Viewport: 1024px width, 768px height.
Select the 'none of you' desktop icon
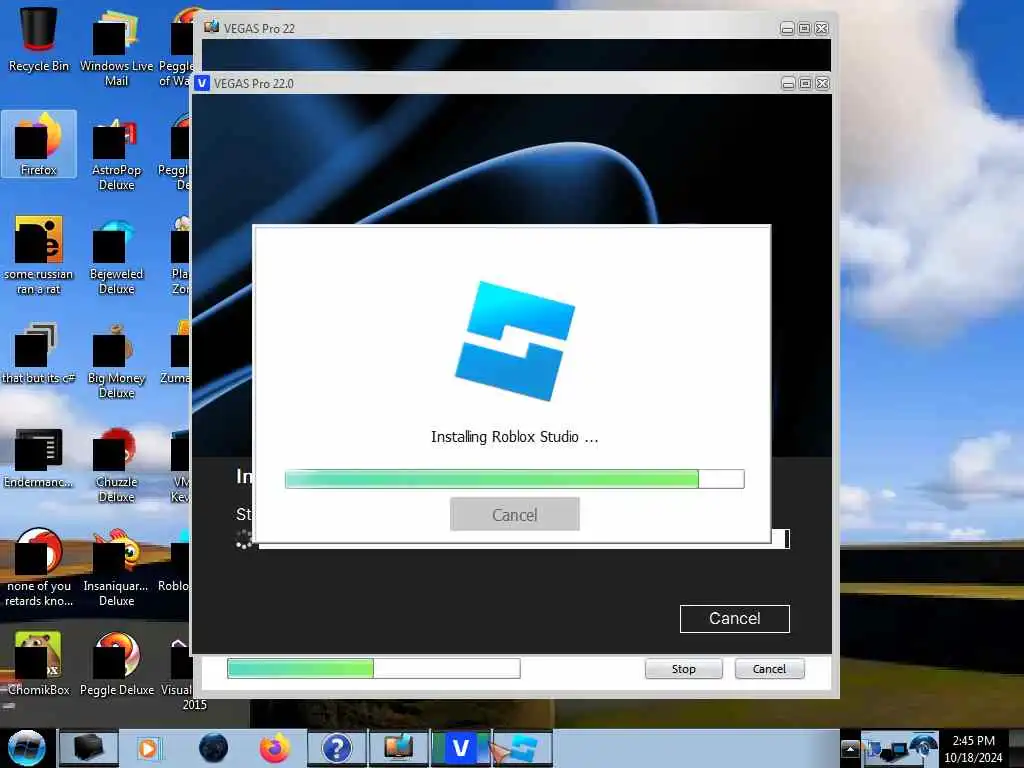pyautogui.click(x=39, y=567)
